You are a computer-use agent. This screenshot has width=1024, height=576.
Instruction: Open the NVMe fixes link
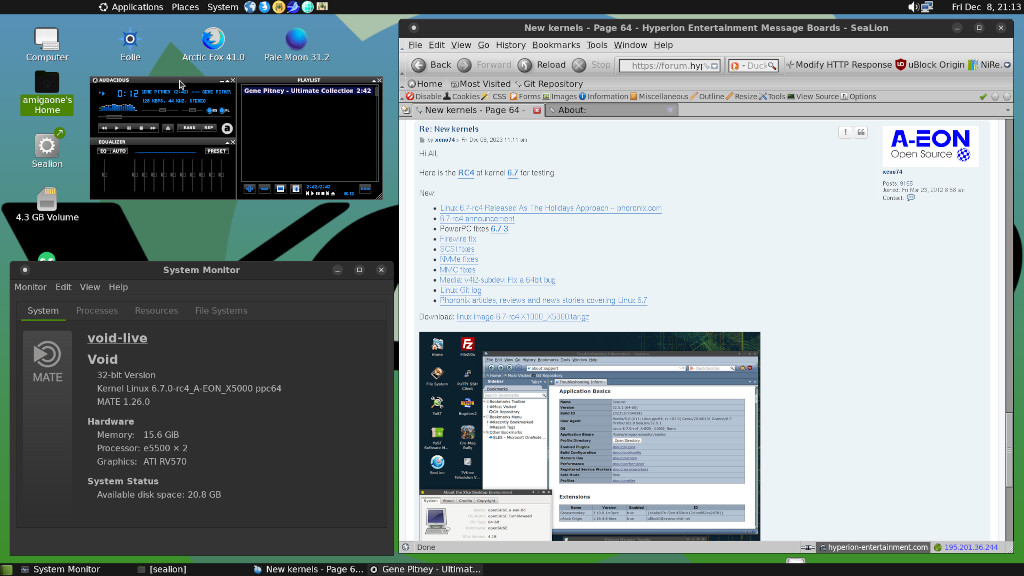point(458,259)
